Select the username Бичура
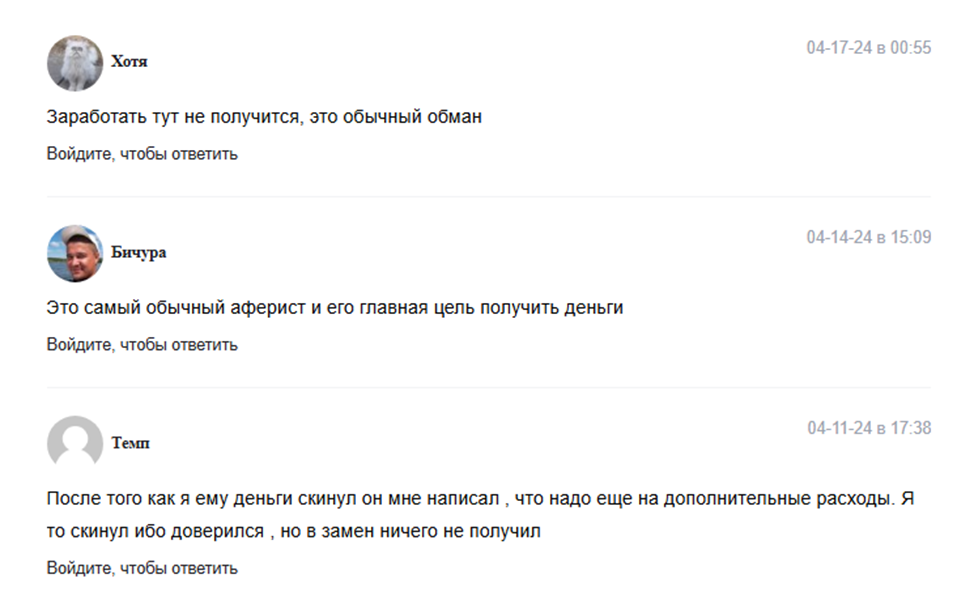Screen dimensions: 974x600 138,252
